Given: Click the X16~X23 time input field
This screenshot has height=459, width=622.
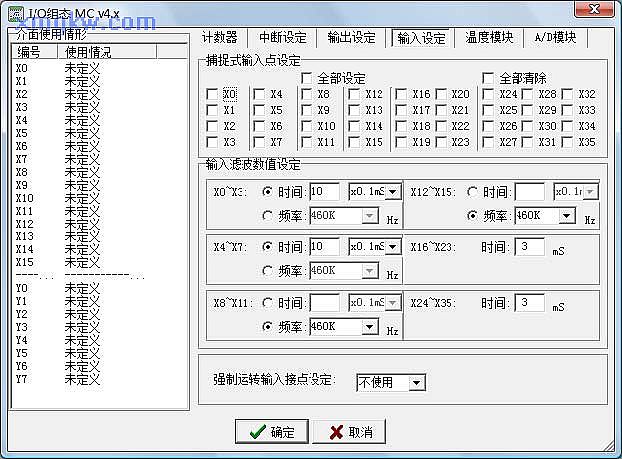Looking at the screenshot, I should [x=529, y=247].
